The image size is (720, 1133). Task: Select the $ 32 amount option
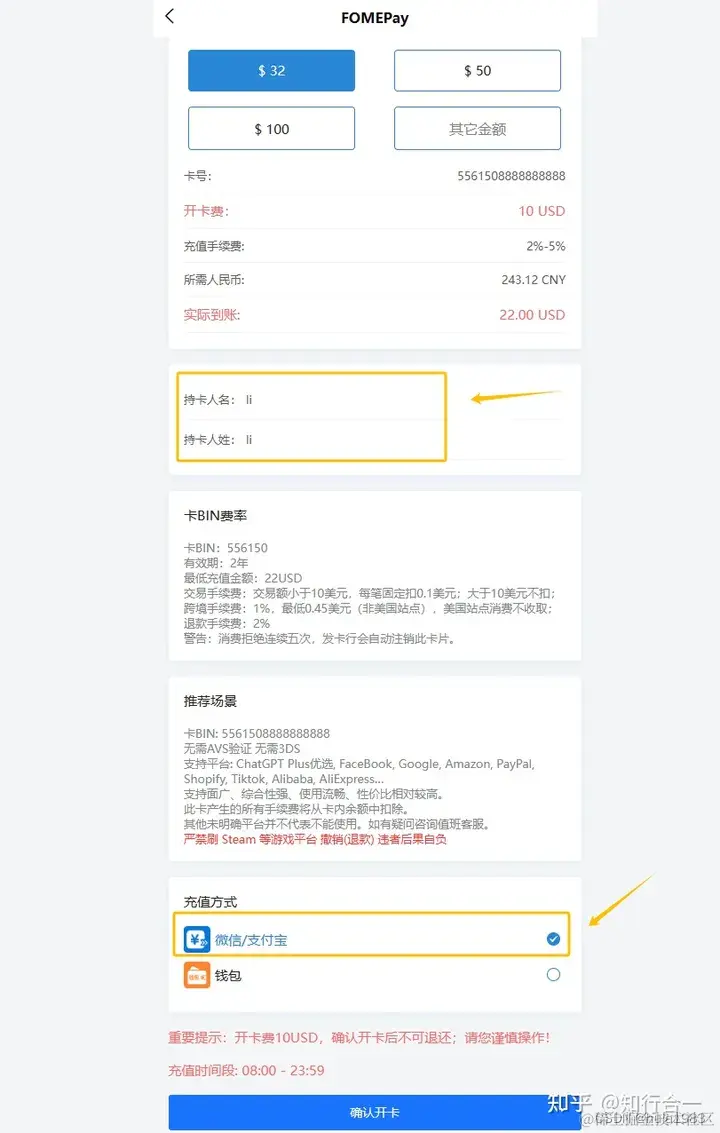click(271, 71)
